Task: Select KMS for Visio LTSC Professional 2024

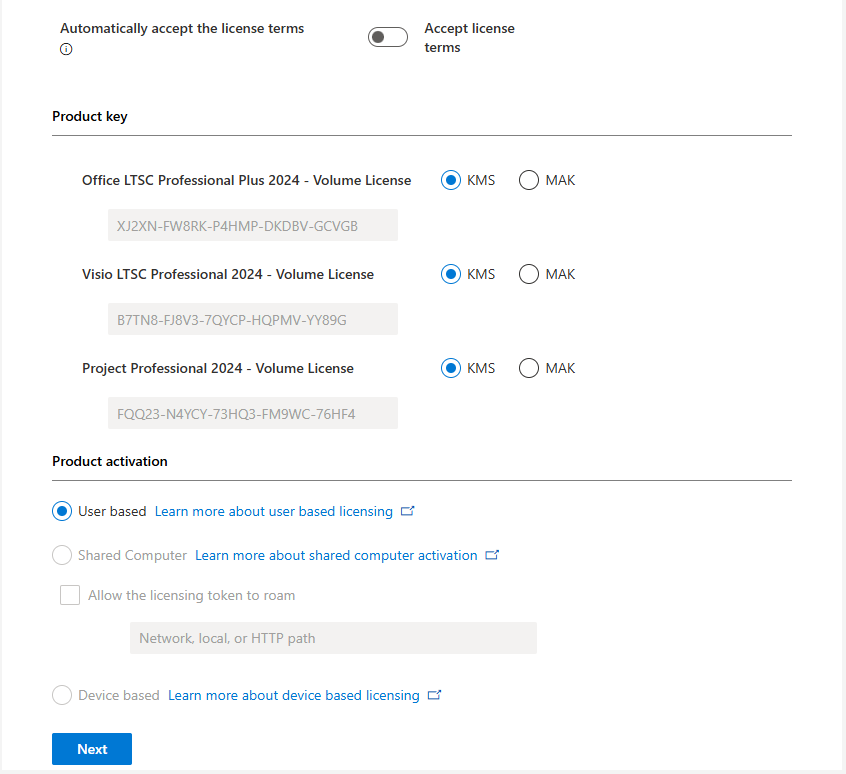Action: (451, 274)
